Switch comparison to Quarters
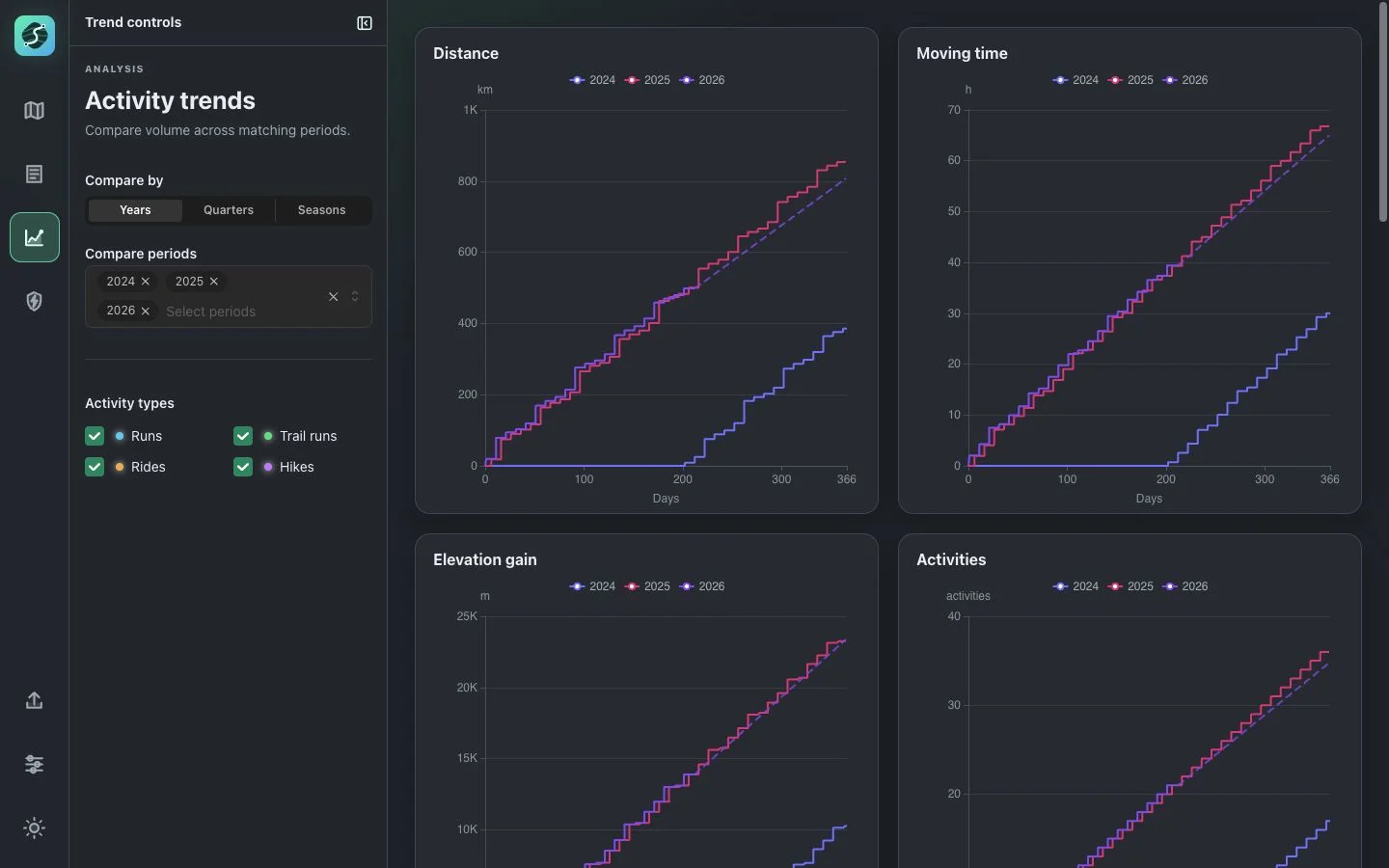Viewport: 1389px width, 868px height. tap(229, 210)
